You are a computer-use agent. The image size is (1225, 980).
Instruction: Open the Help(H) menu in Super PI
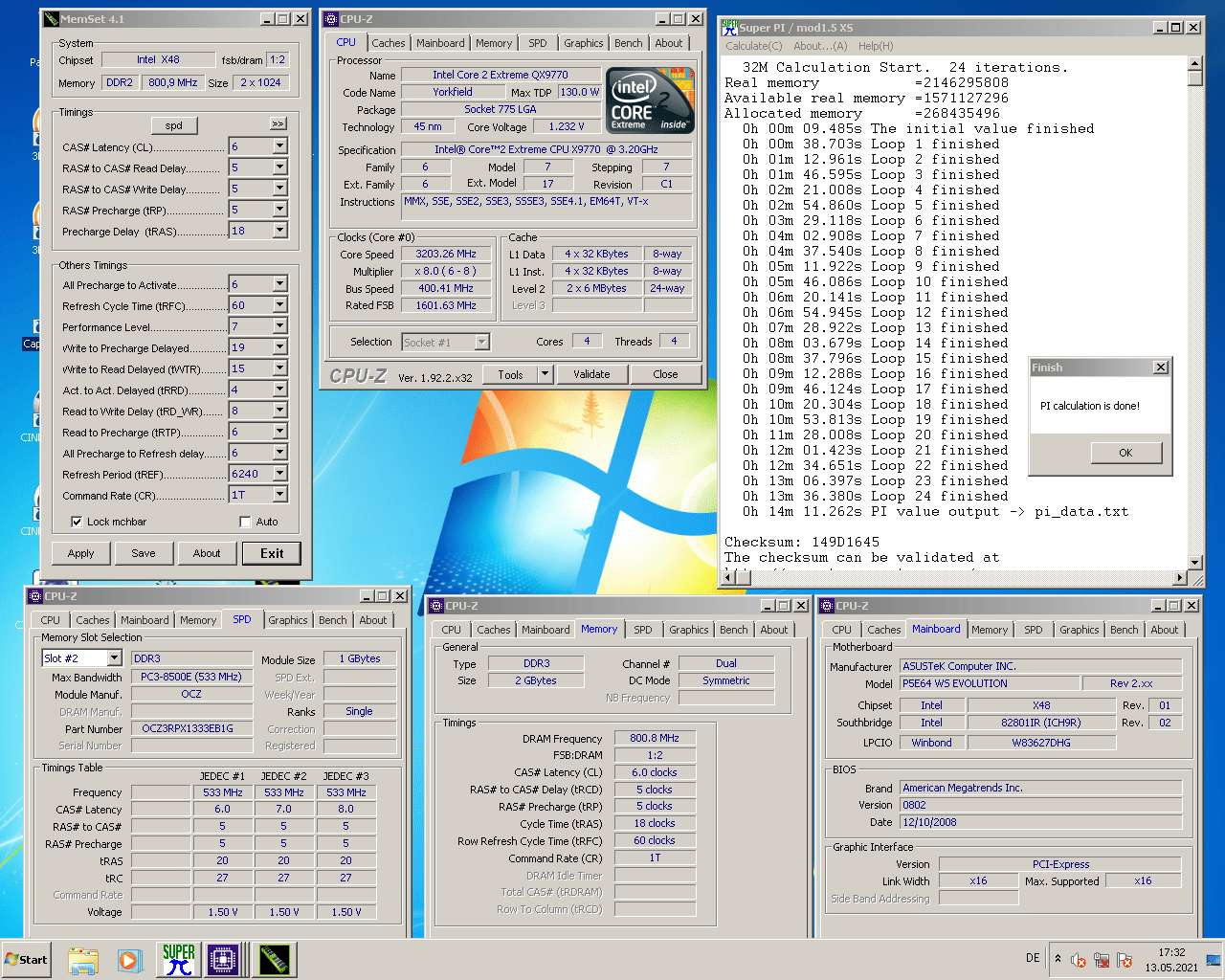tap(876, 46)
